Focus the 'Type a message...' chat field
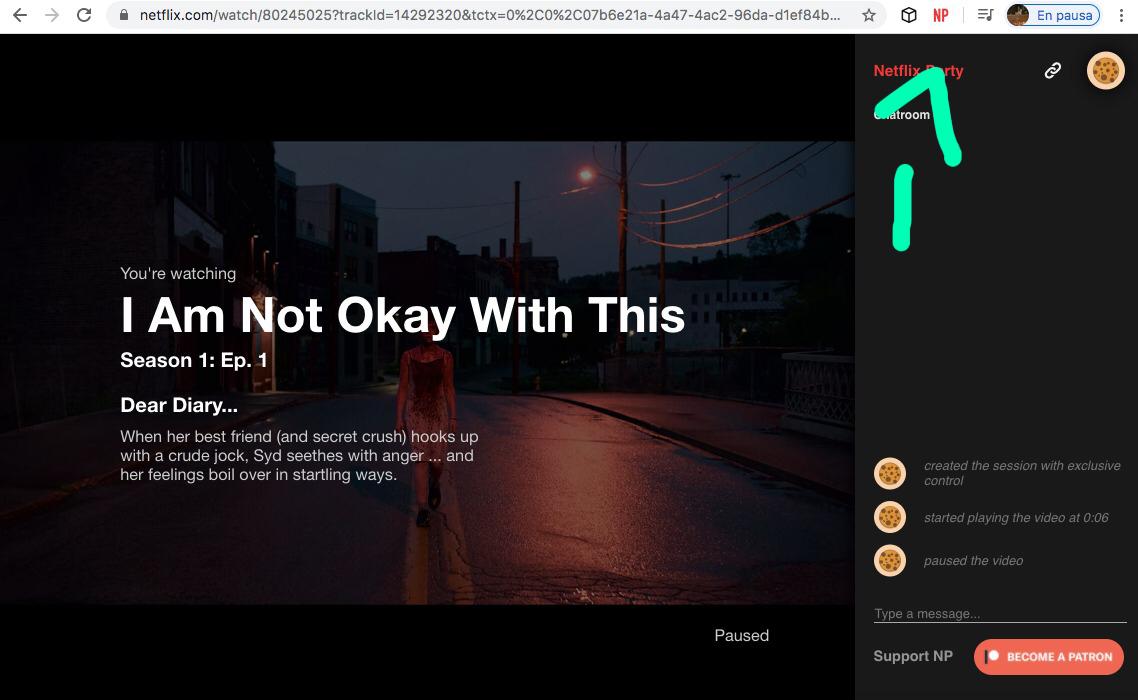The image size is (1138, 700). click(997, 613)
